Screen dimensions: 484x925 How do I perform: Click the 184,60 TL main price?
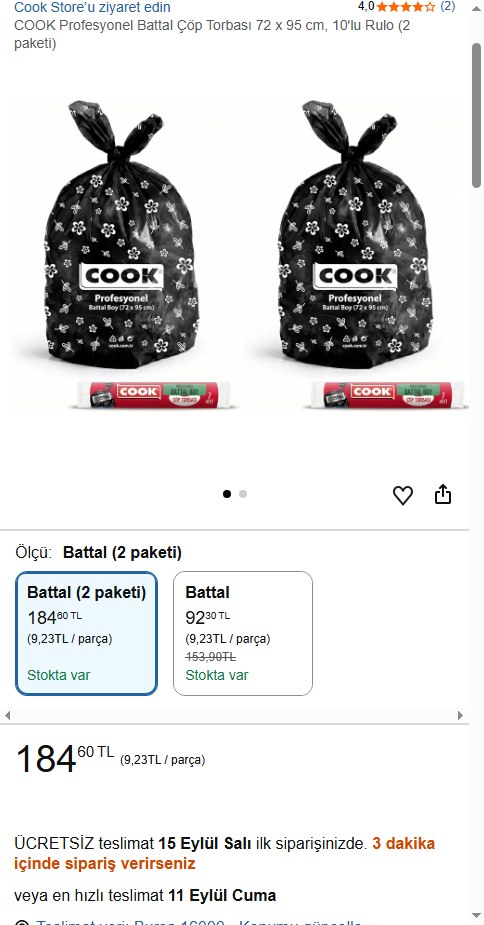point(65,758)
